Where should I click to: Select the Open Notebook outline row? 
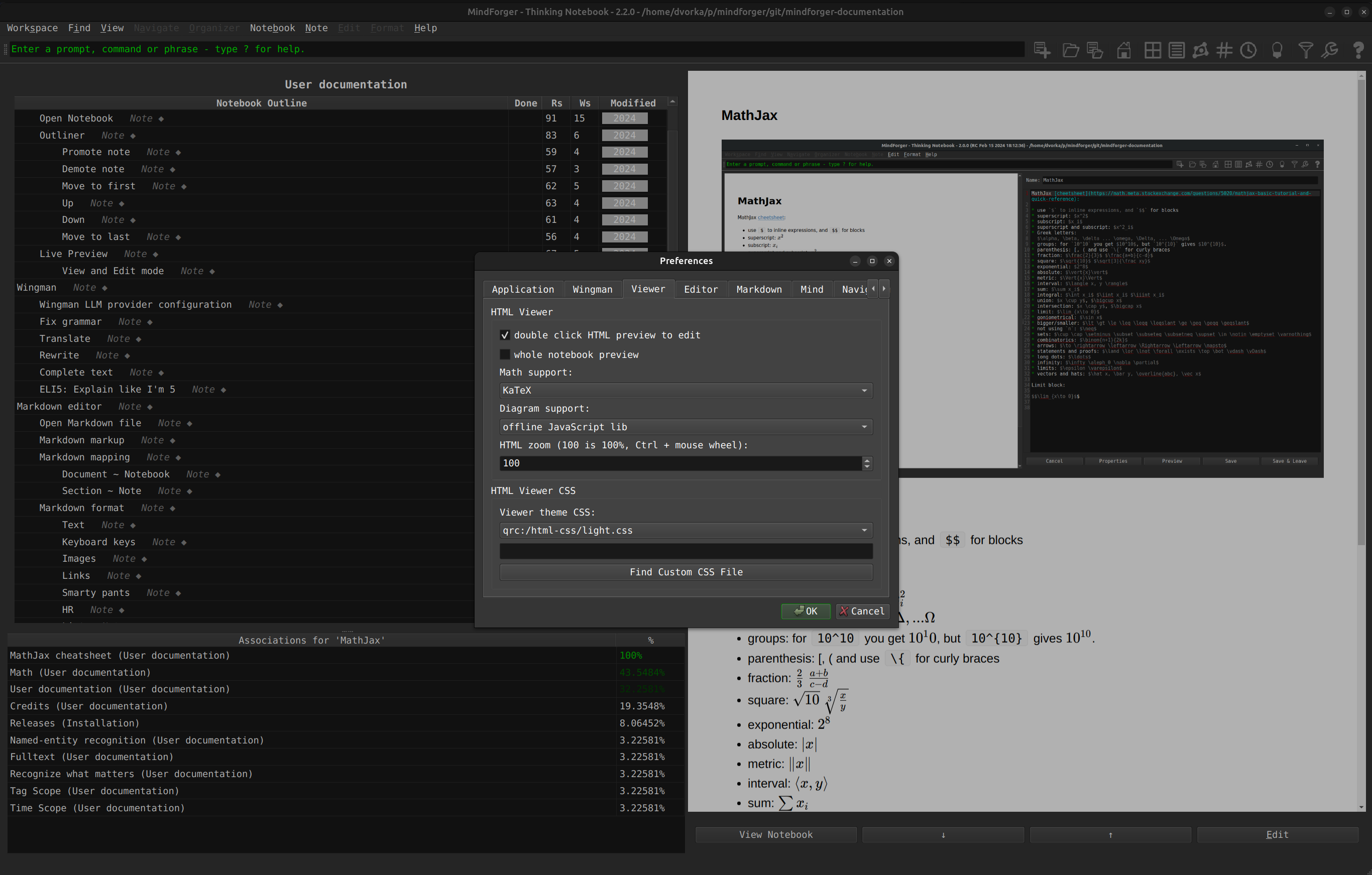point(339,118)
